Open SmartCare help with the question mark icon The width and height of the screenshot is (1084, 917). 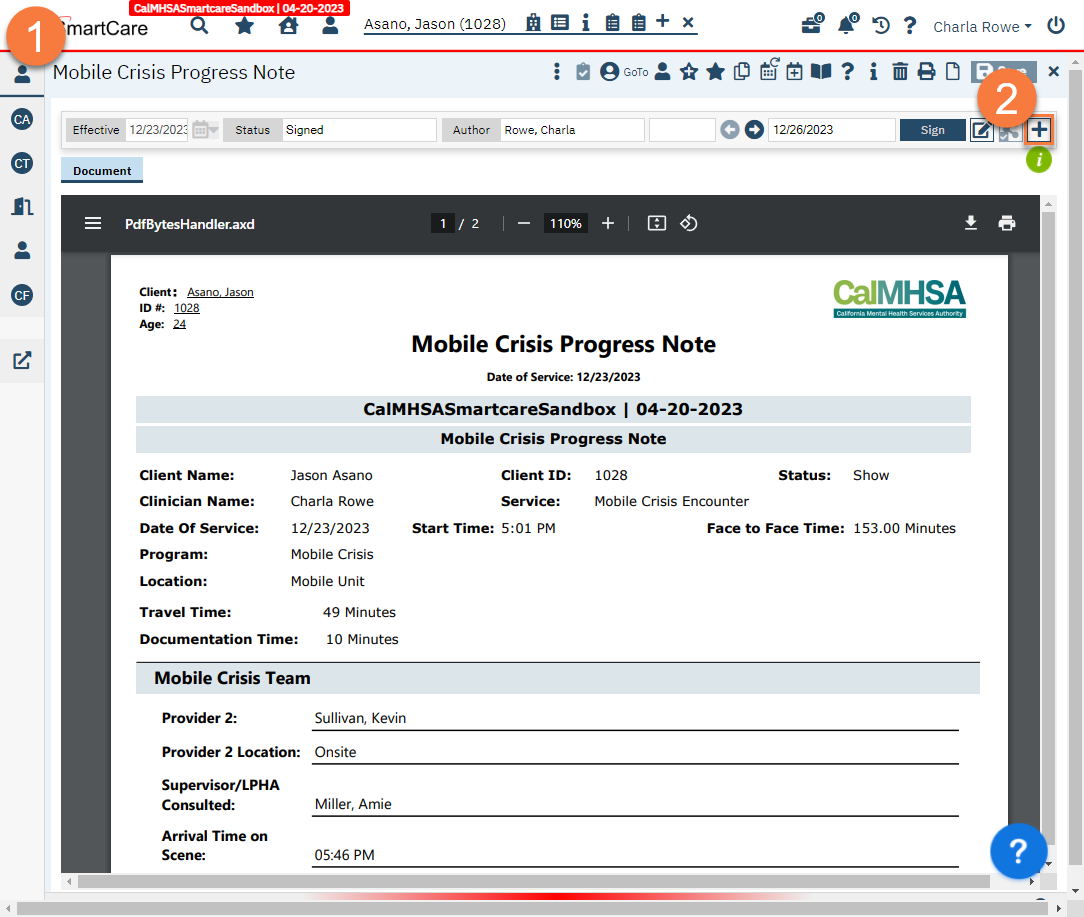point(909,25)
